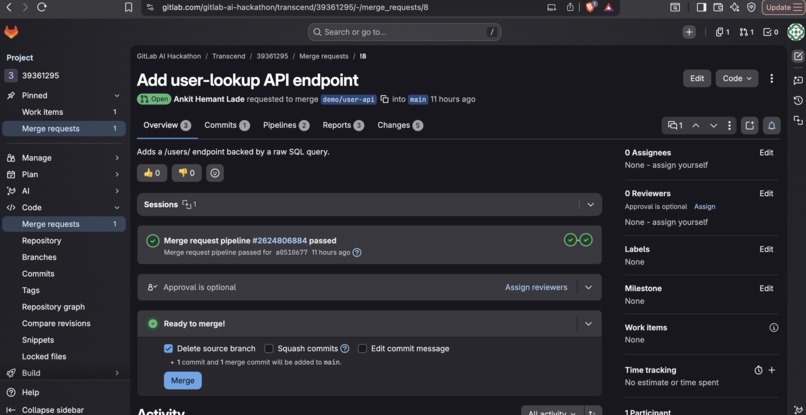The image size is (806, 415).
Task: Expand the approval section chevron
Action: click(589, 287)
